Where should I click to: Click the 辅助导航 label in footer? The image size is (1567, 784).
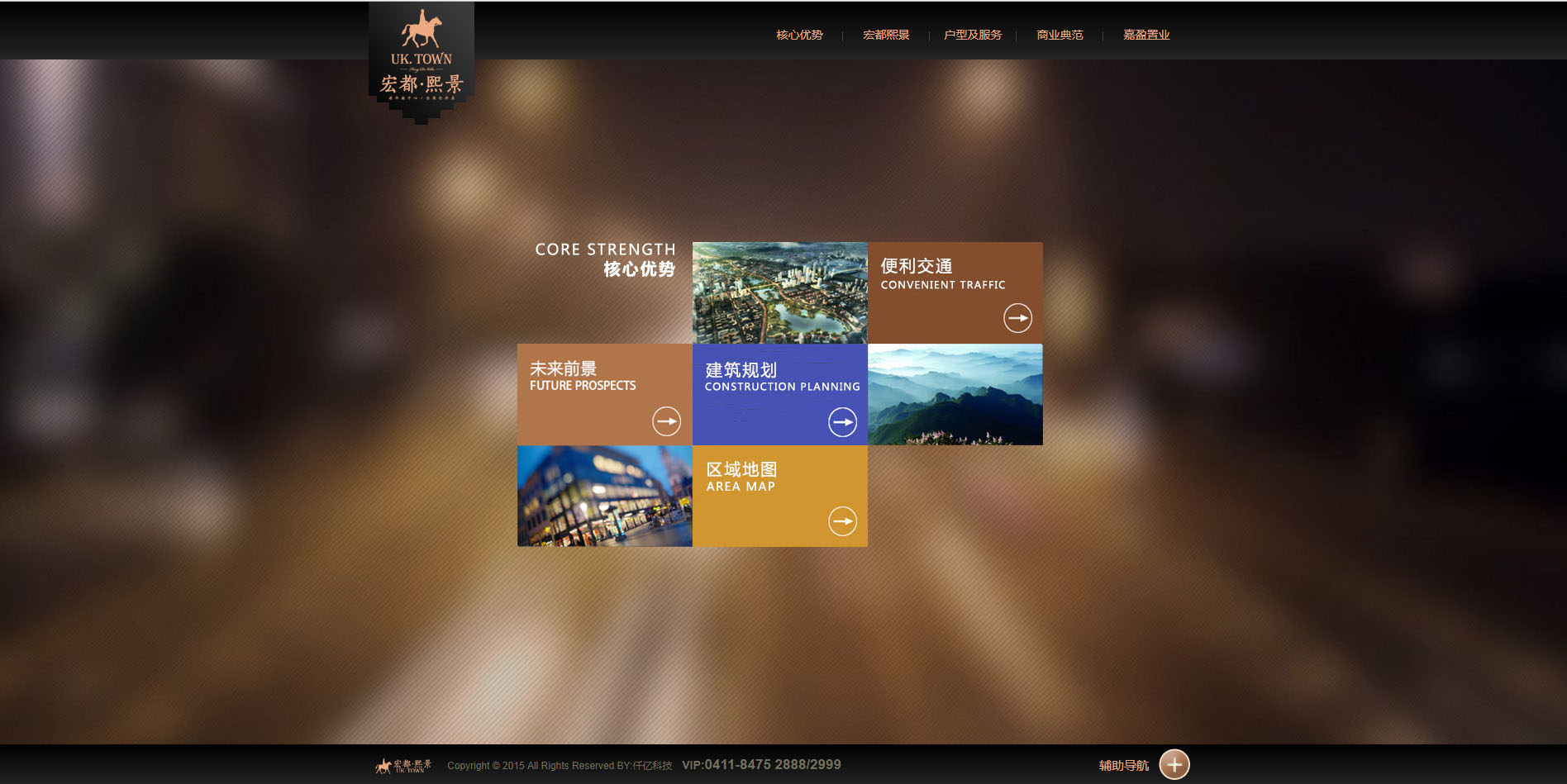click(x=1123, y=766)
